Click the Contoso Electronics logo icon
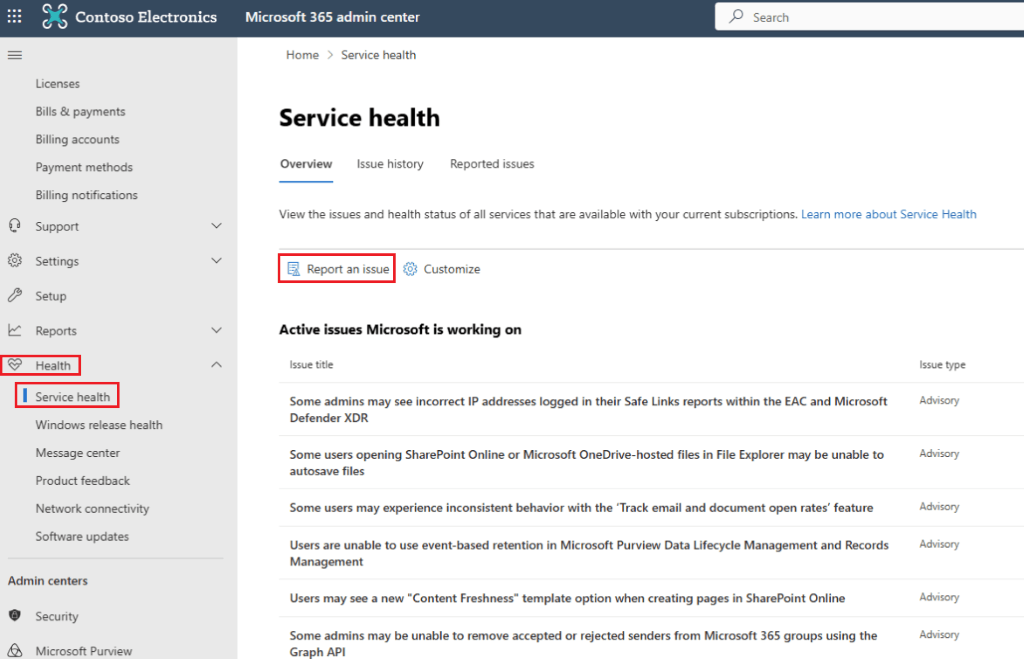1024x659 pixels. pyautogui.click(x=54, y=16)
